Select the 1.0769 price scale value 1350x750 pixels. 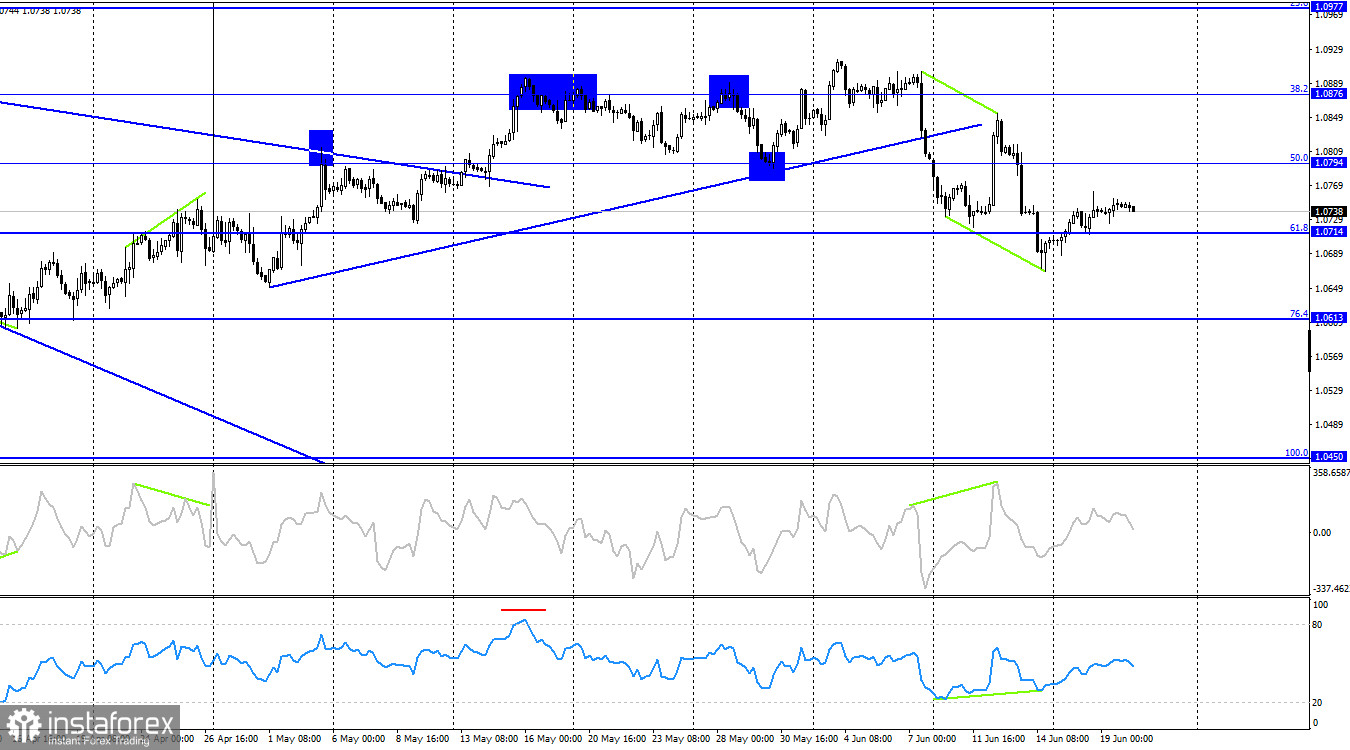tap(1331, 186)
